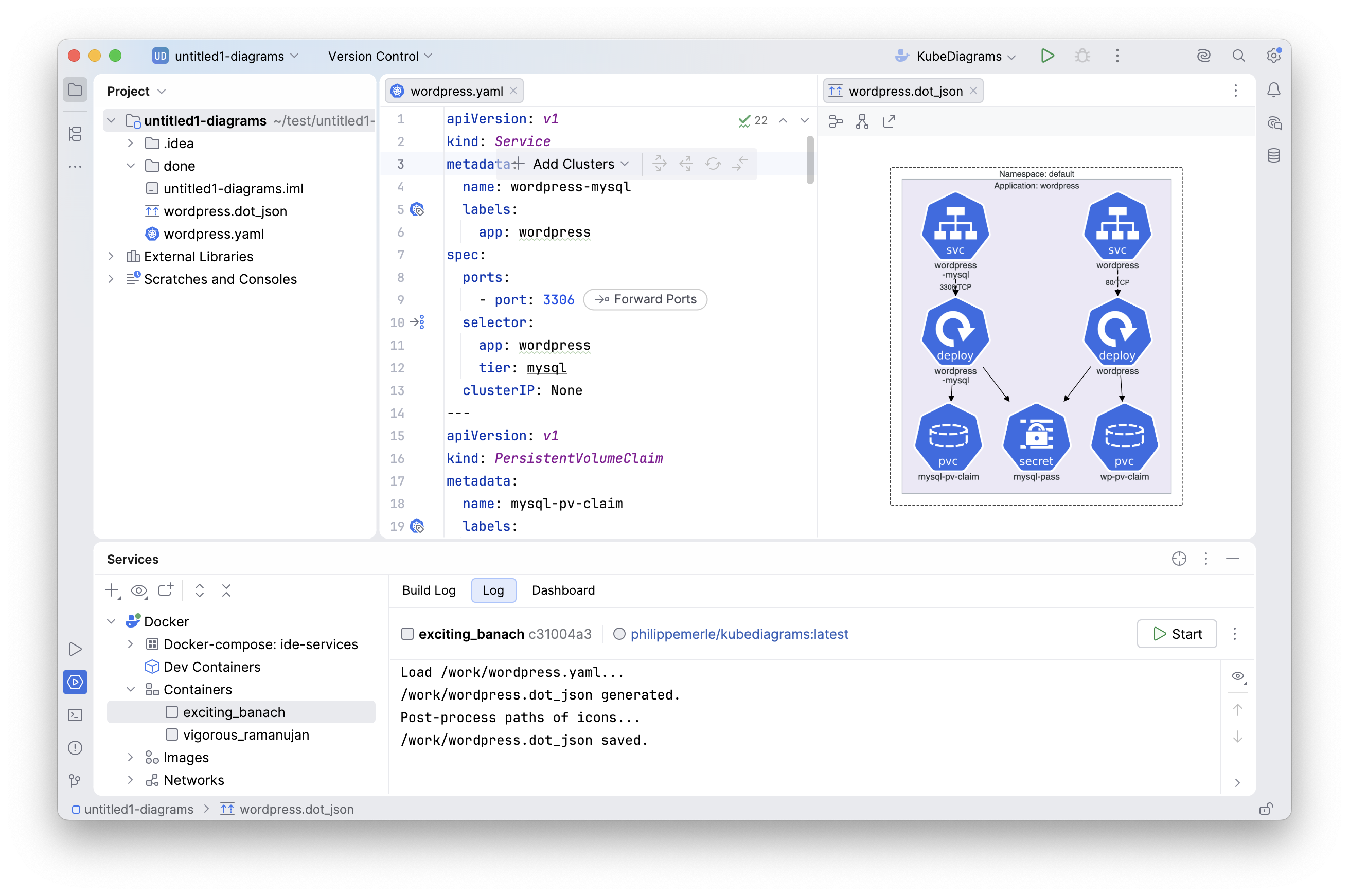Click the port forwarding gutter icon on line 10
The height and width of the screenshot is (896, 1349).
point(417,322)
